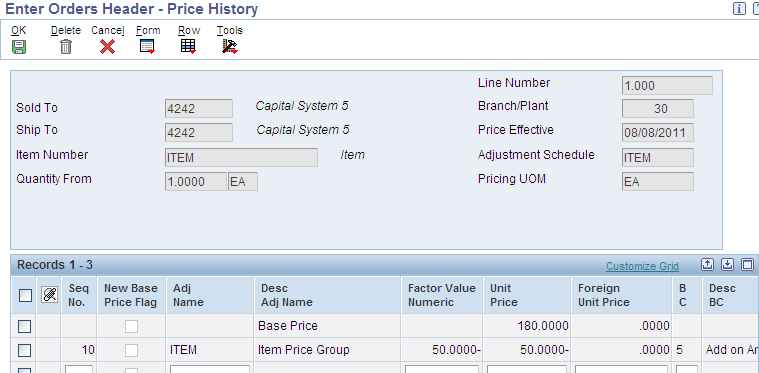Toggle New Base Price Flag for ITEM row

click(131, 350)
